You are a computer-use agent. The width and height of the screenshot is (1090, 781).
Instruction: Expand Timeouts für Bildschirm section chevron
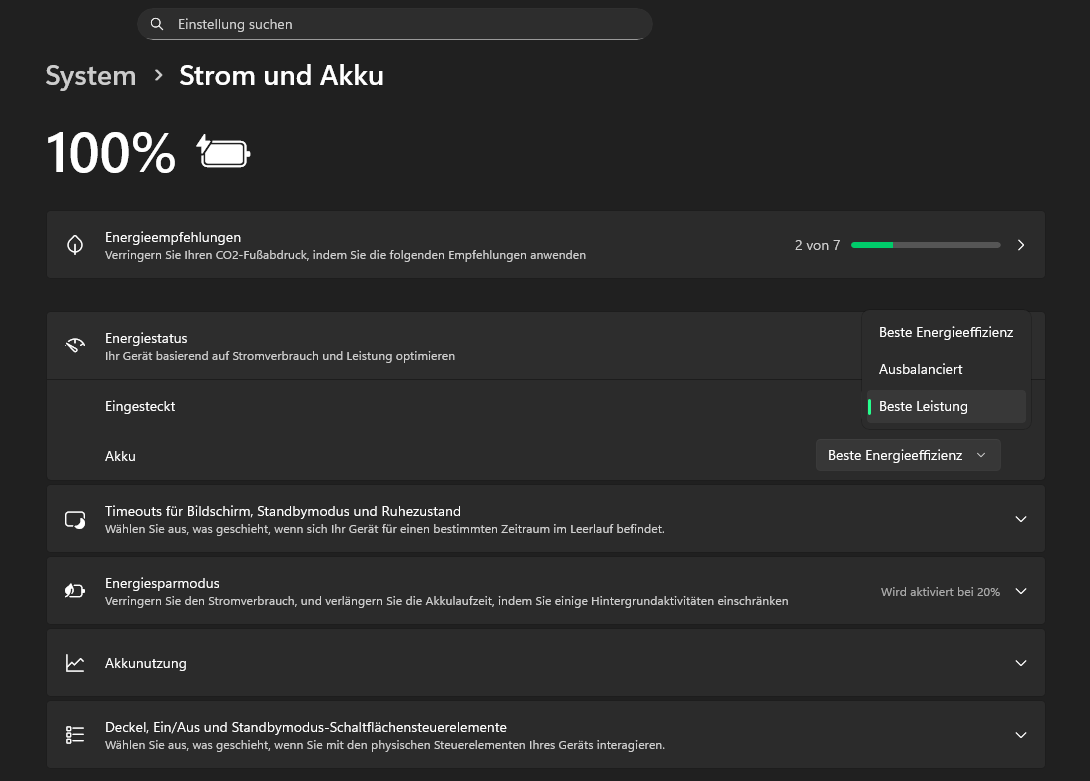(1021, 519)
